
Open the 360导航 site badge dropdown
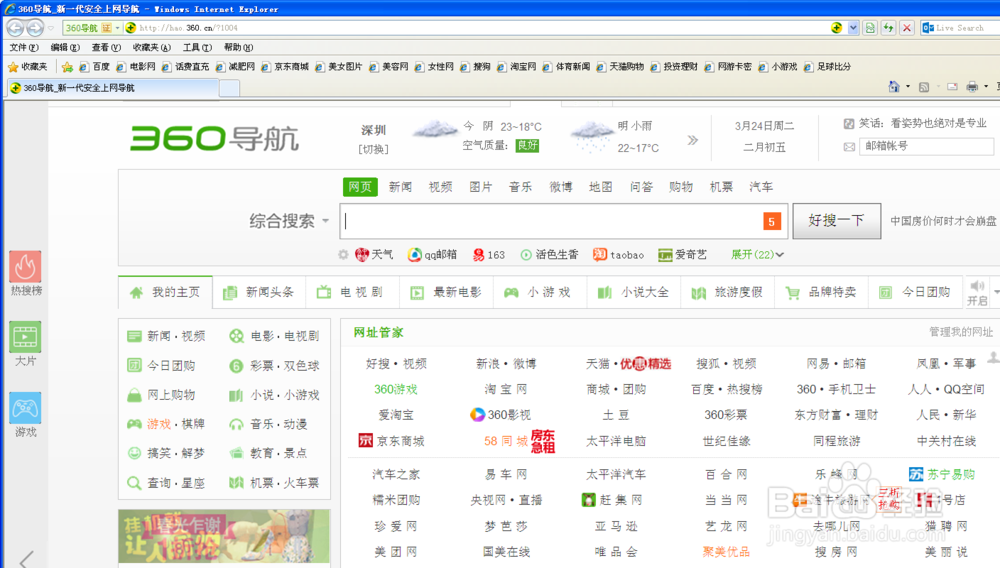[x=117, y=28]
